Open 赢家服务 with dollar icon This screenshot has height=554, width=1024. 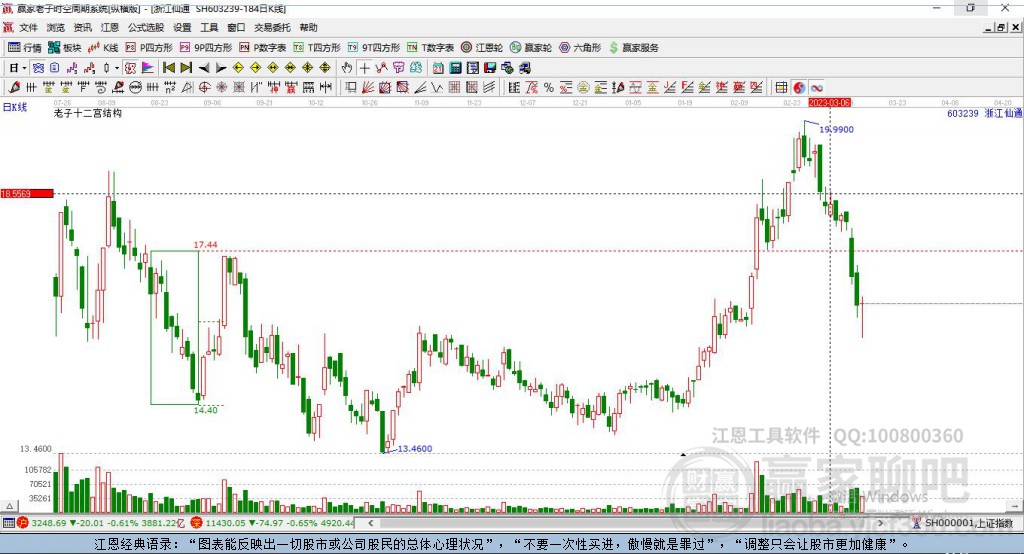tap(633, 48)
